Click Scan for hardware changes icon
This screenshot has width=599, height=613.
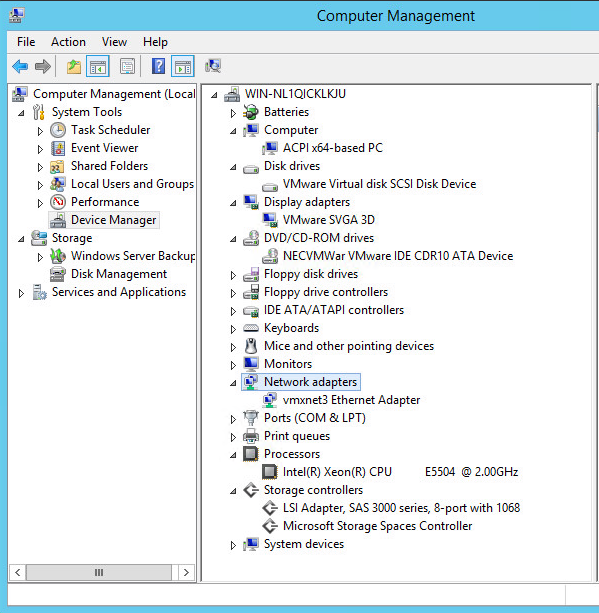click(x=213, y=66)
